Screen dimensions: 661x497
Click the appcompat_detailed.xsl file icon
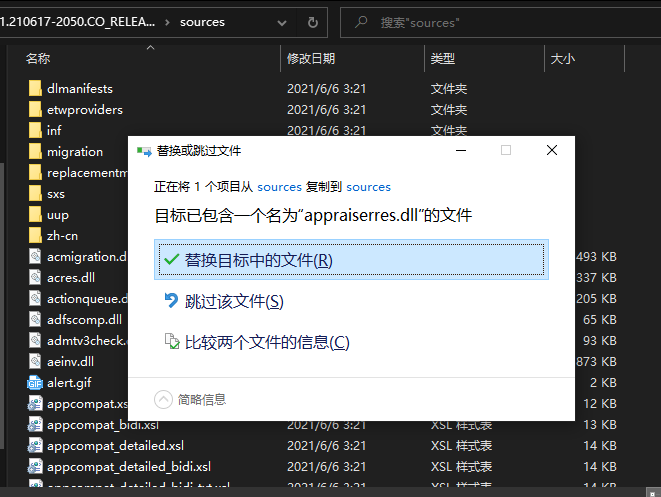[x=35, y=446]
